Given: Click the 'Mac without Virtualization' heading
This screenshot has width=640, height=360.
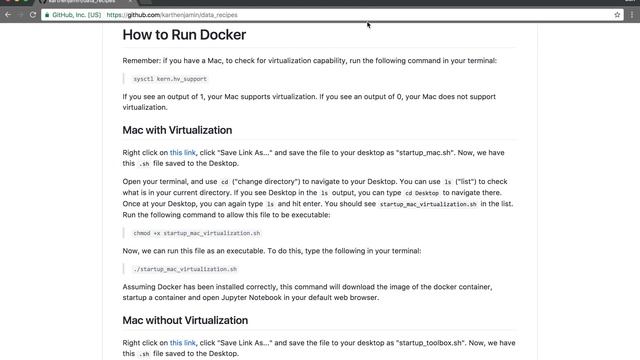Looking at the screenshot, I should (x=185, y=320).
